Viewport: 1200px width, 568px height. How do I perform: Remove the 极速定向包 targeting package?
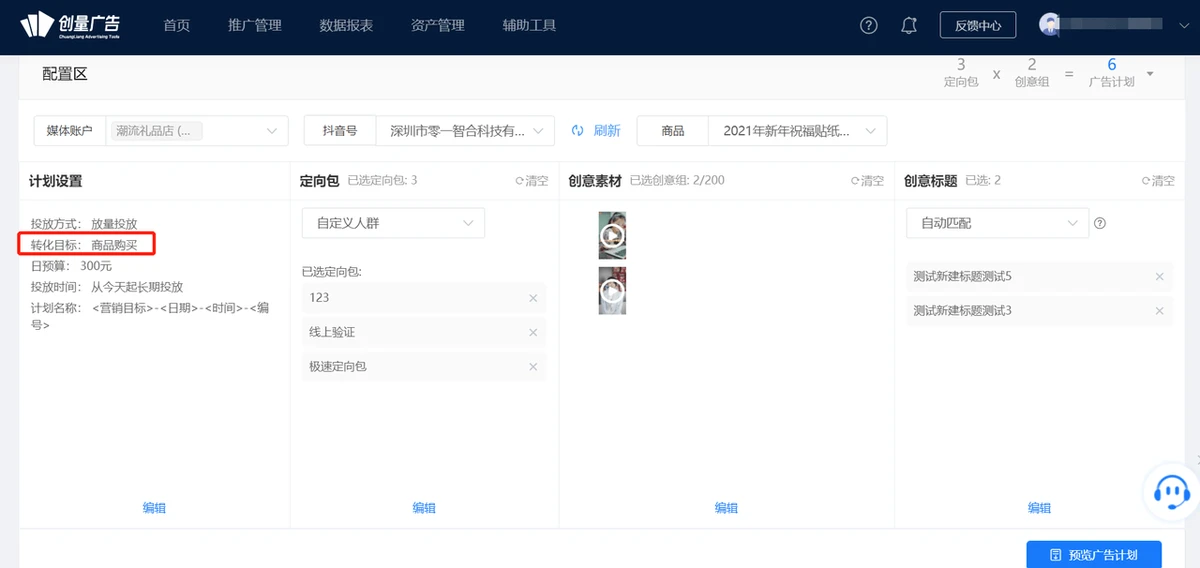(533, 367)
